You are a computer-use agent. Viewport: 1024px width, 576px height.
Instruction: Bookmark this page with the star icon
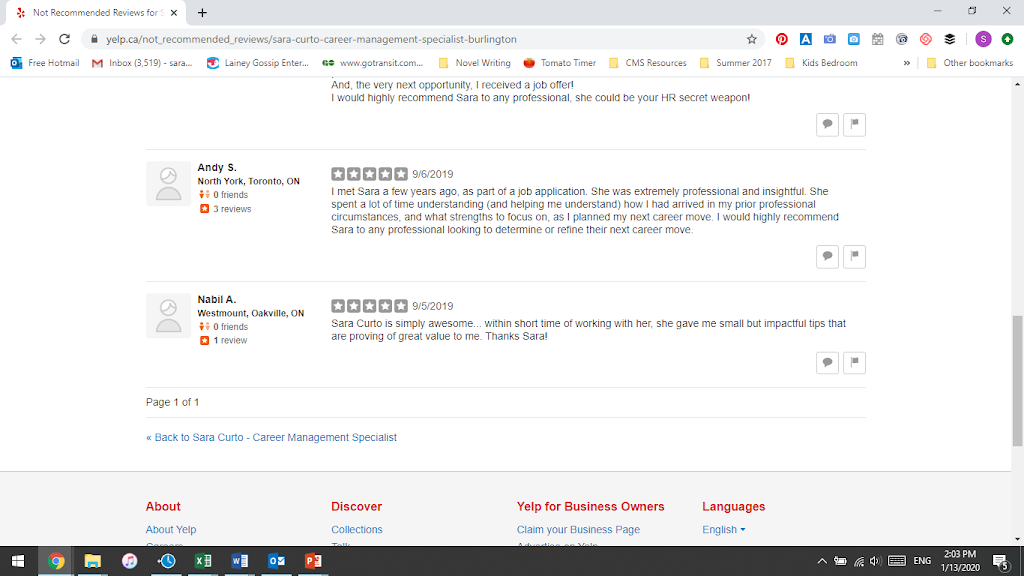coord(752,39)
